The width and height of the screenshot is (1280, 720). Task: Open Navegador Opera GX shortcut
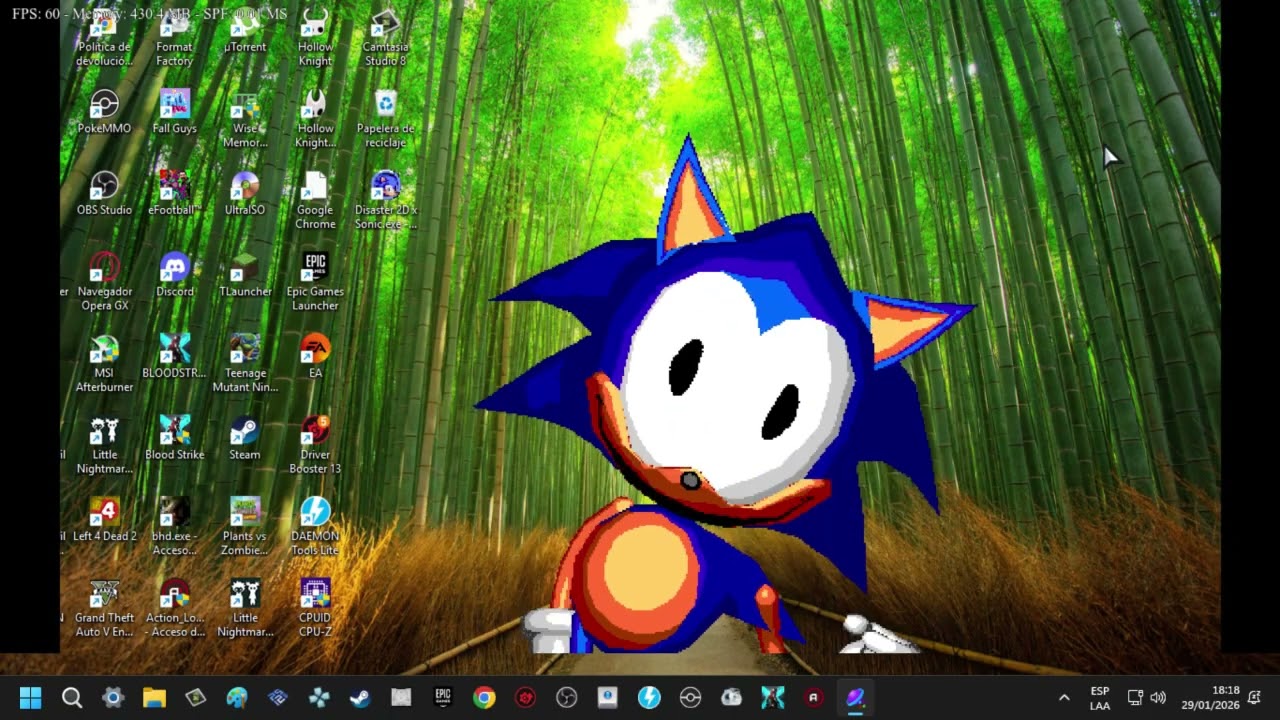(x=104, y=281)
